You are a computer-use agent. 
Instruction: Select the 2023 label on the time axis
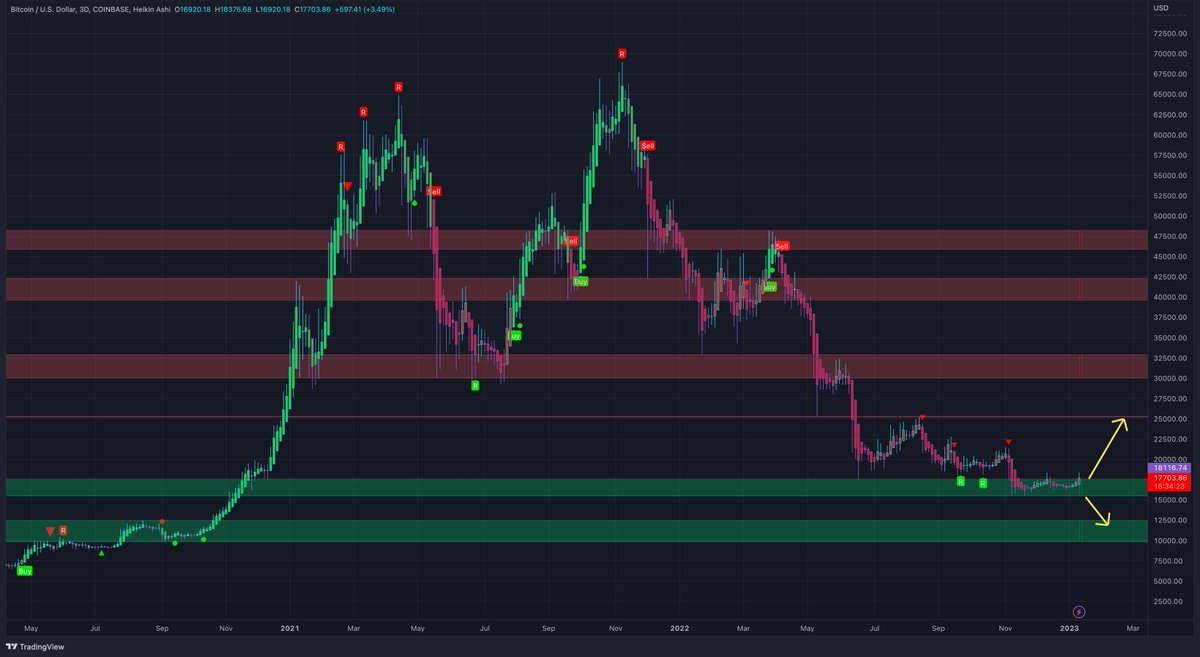[1069, 629]
